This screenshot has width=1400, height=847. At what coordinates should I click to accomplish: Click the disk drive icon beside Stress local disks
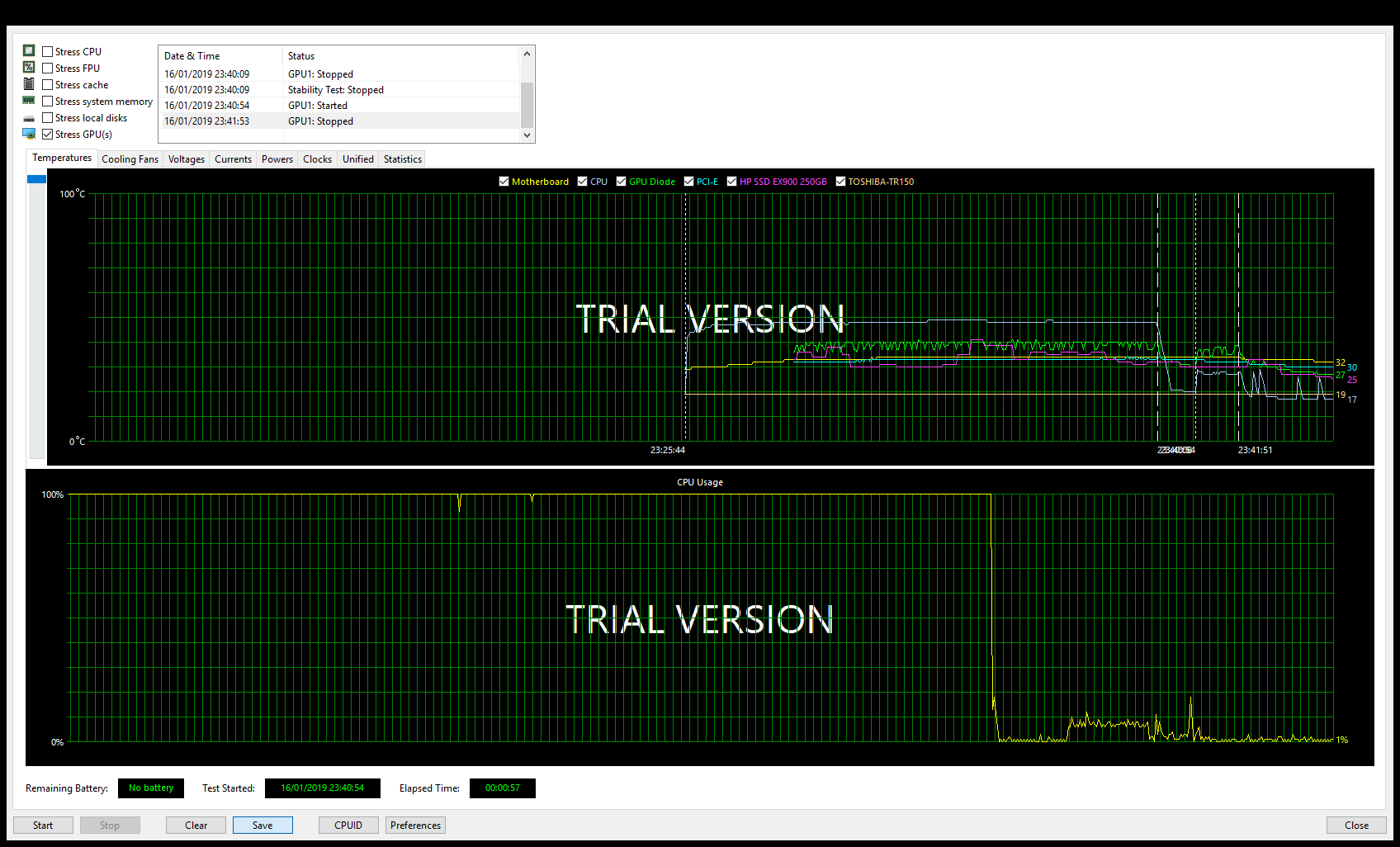pos(29,118)
